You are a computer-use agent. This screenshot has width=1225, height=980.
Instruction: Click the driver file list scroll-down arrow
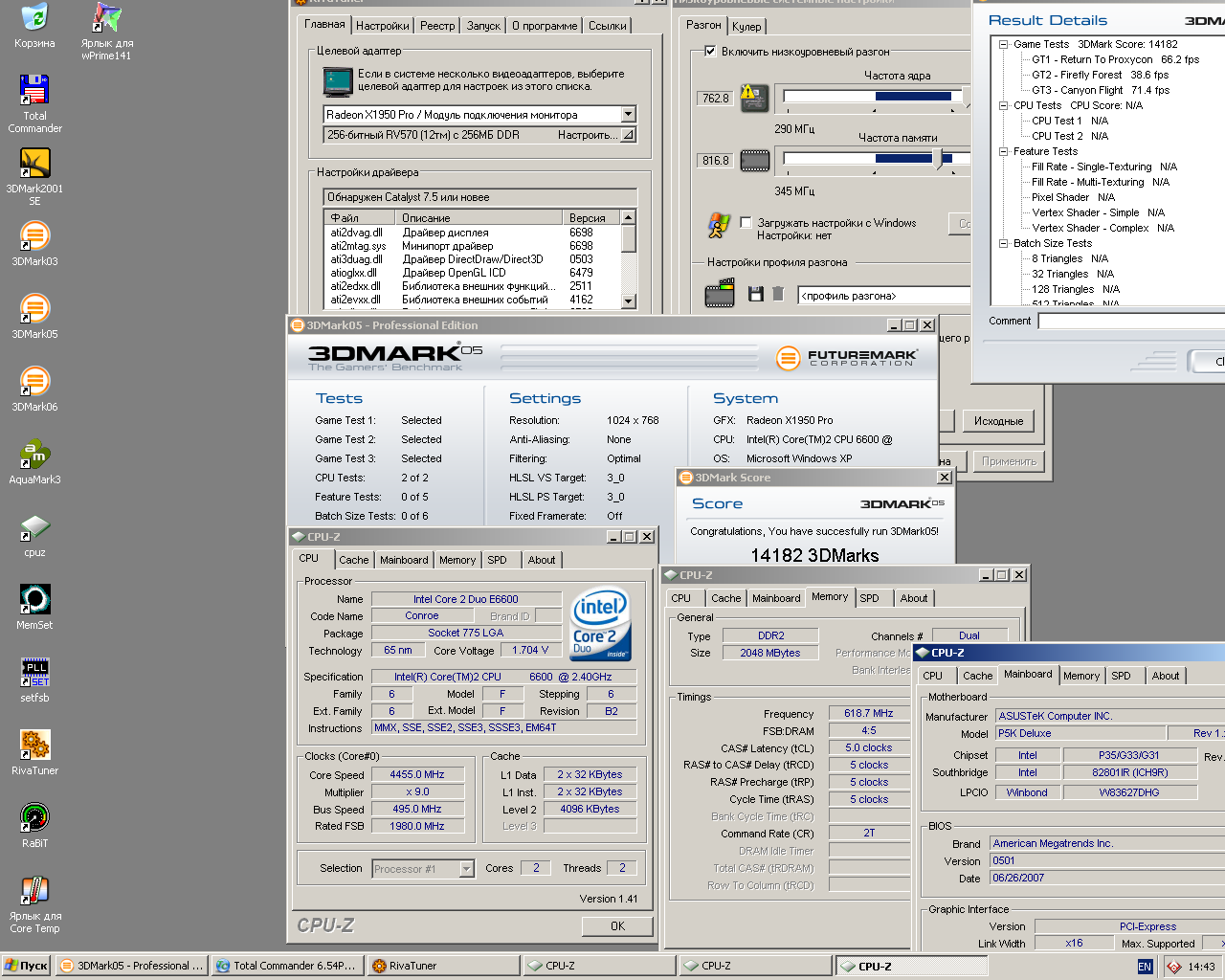[628, 301]
